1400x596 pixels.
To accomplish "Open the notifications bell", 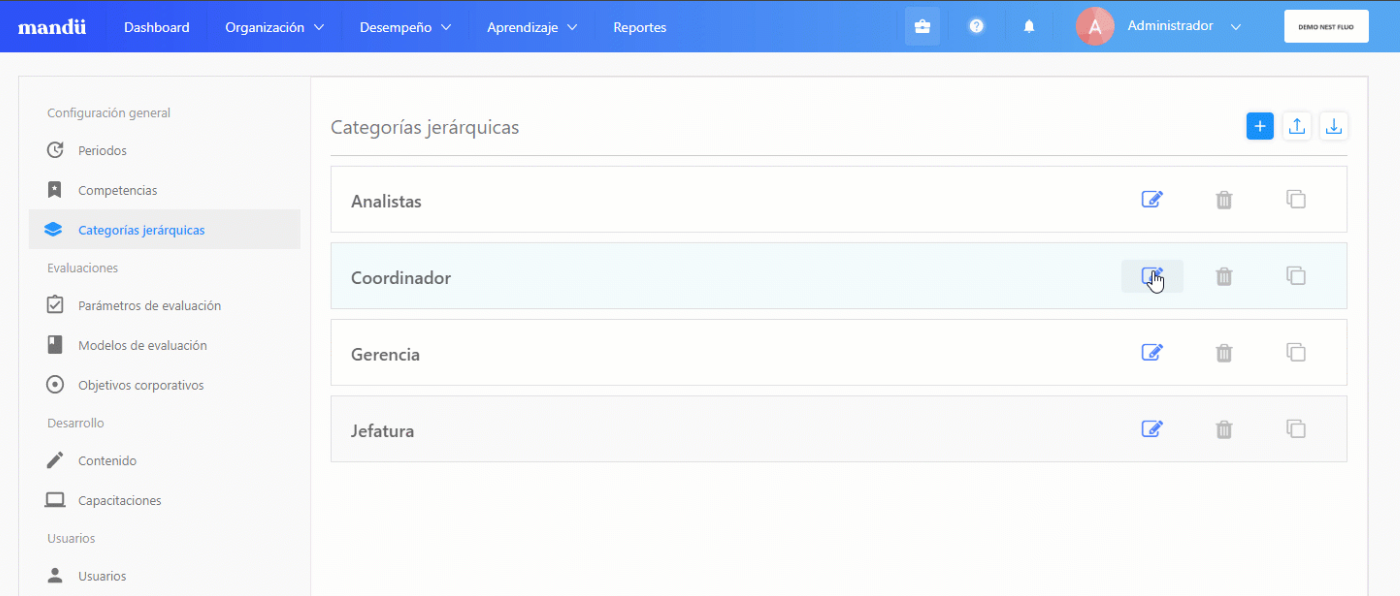I will coord(1029,27).
